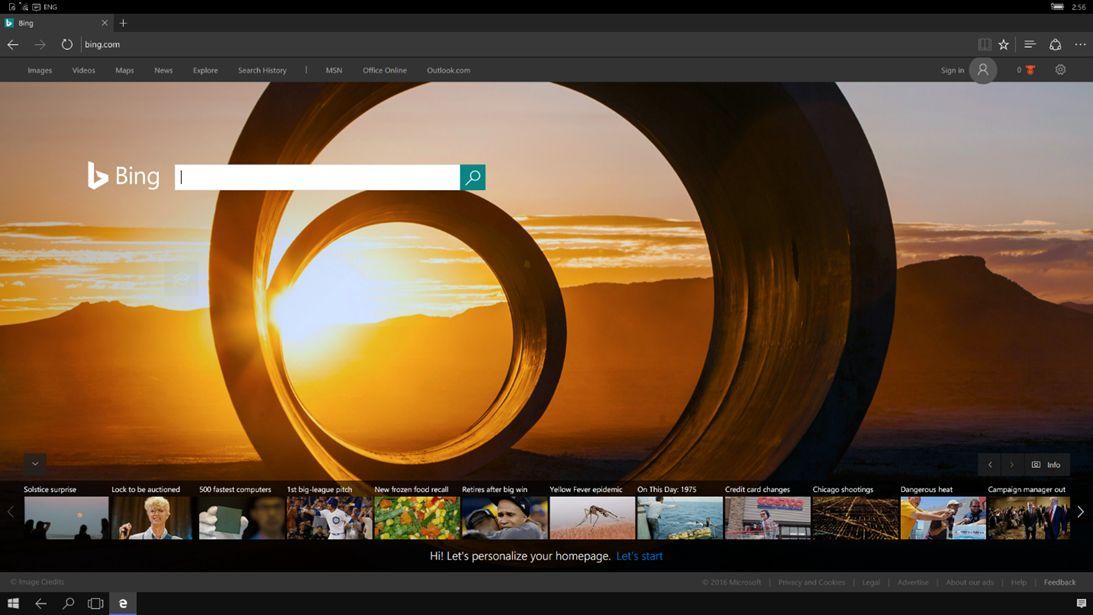1093x615 pixels.
Task: Advance news carousel with right chevron arrow
Action: 1081,511
